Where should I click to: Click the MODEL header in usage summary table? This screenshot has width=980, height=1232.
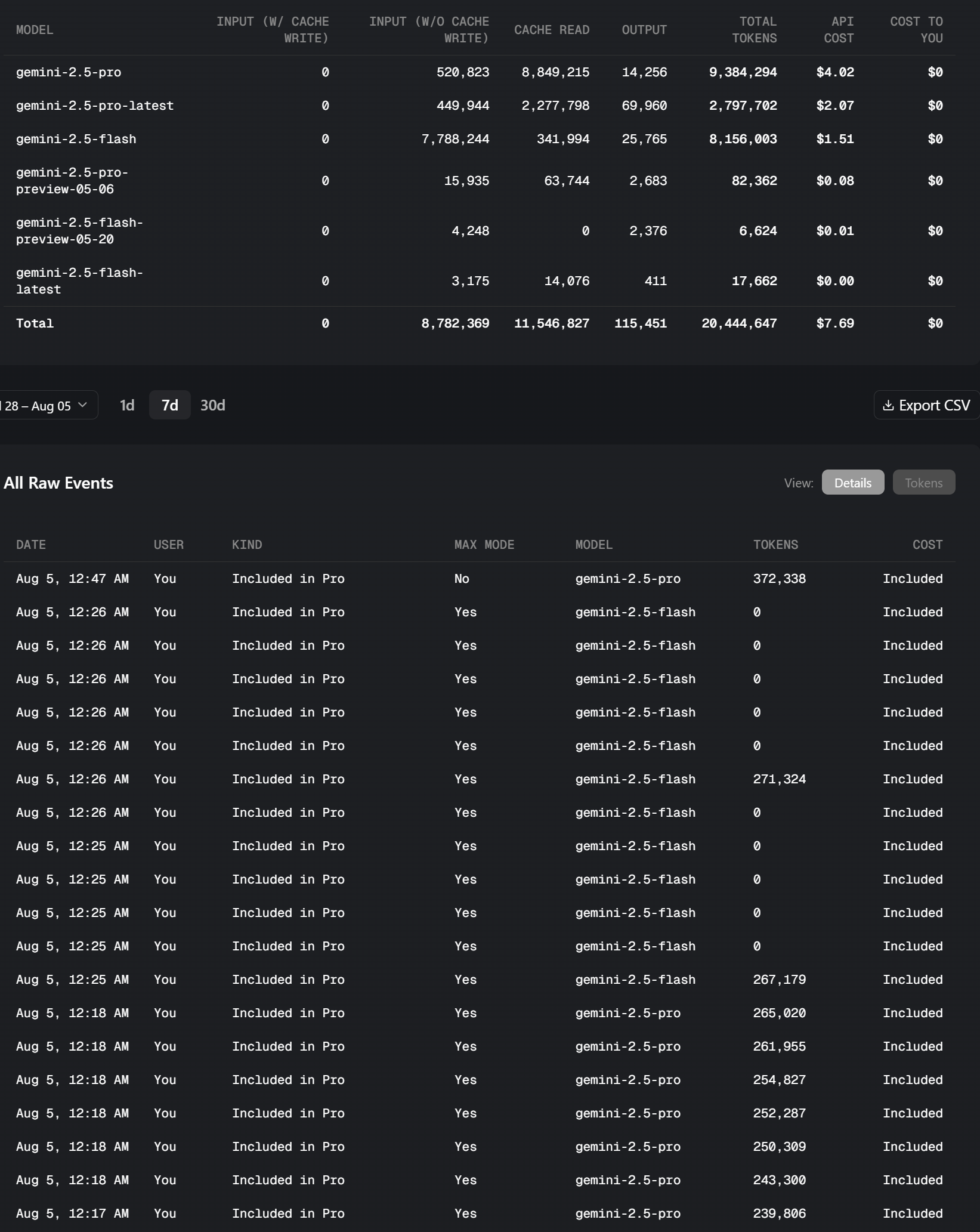(35, 30)
